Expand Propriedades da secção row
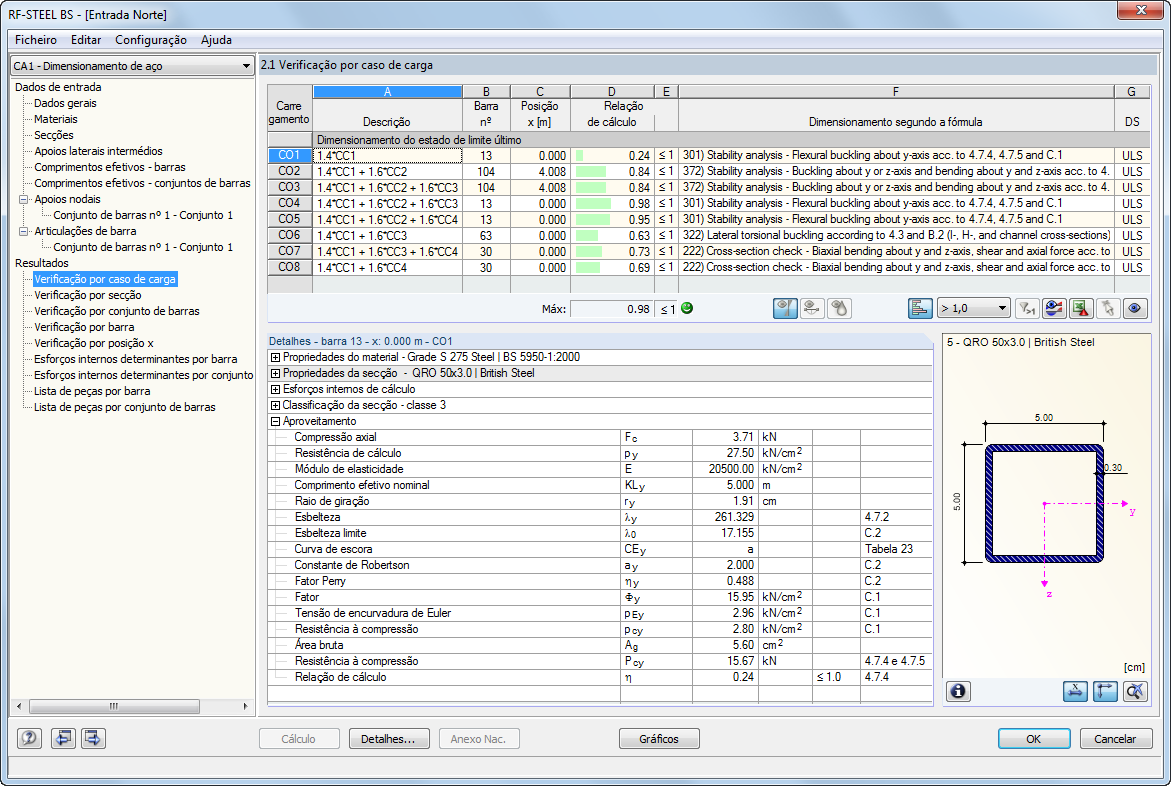 click(x=275, y=374)
